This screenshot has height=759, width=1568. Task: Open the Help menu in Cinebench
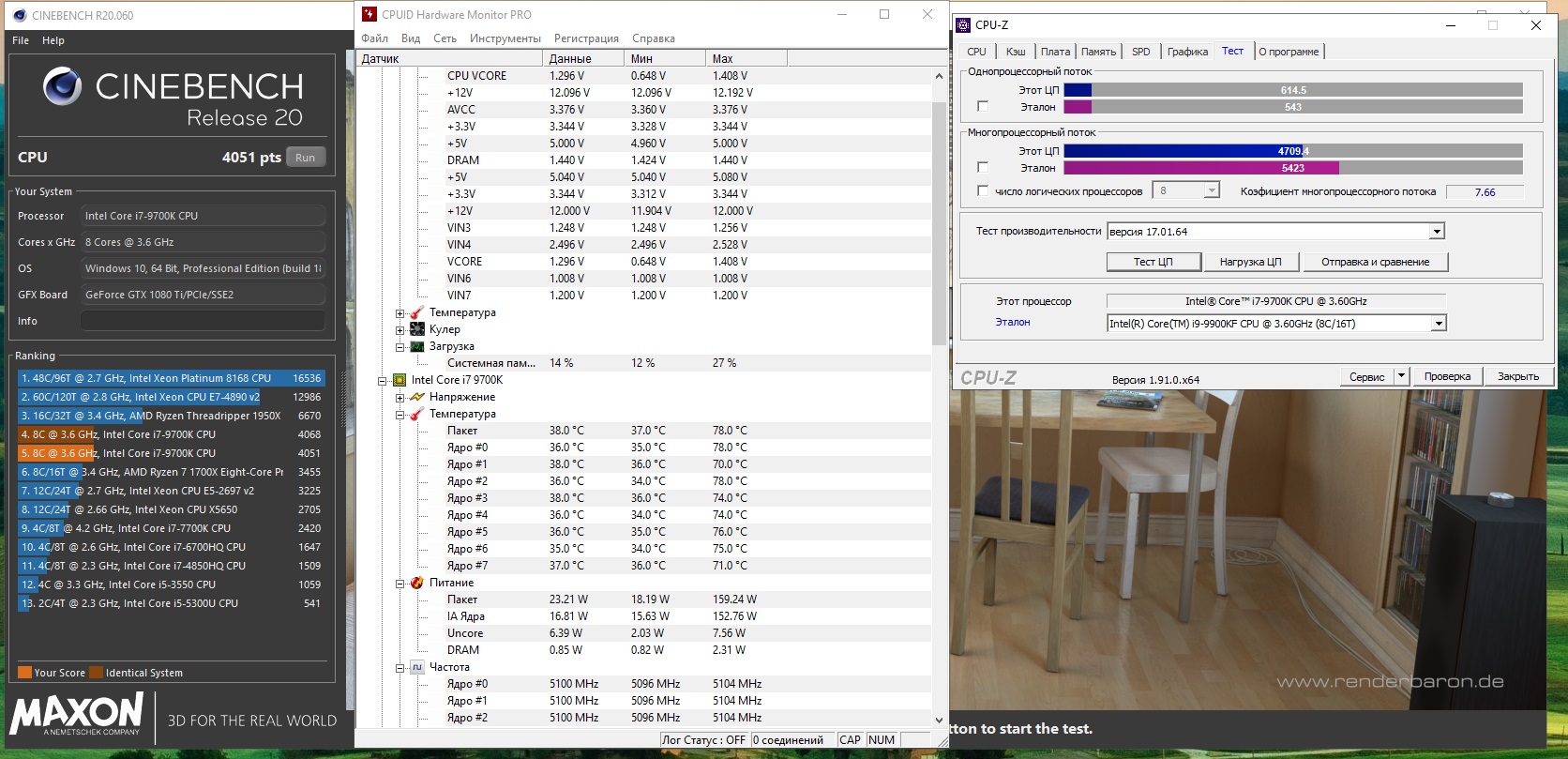click(53, 40)
